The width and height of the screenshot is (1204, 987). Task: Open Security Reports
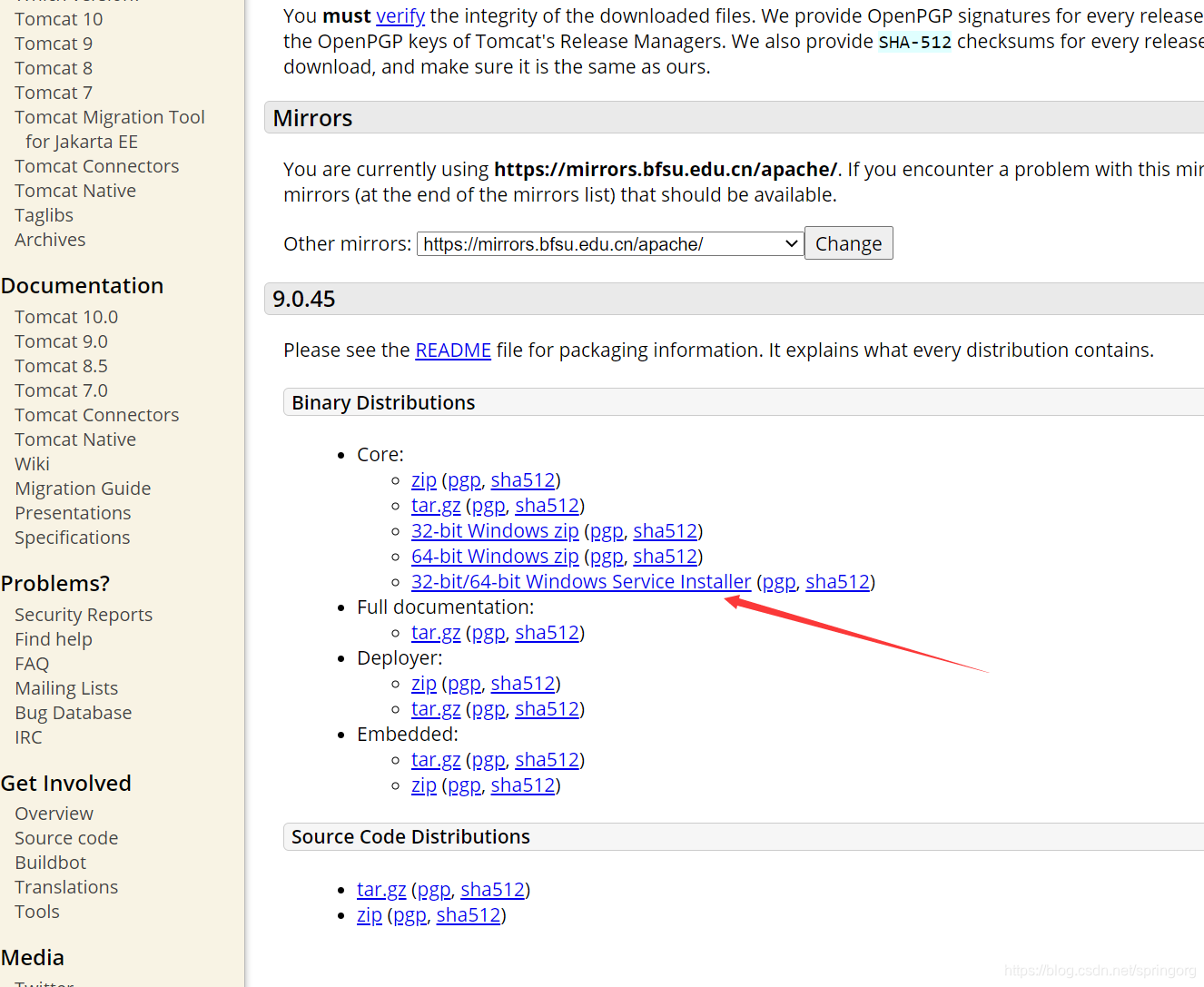click(84, 615)
